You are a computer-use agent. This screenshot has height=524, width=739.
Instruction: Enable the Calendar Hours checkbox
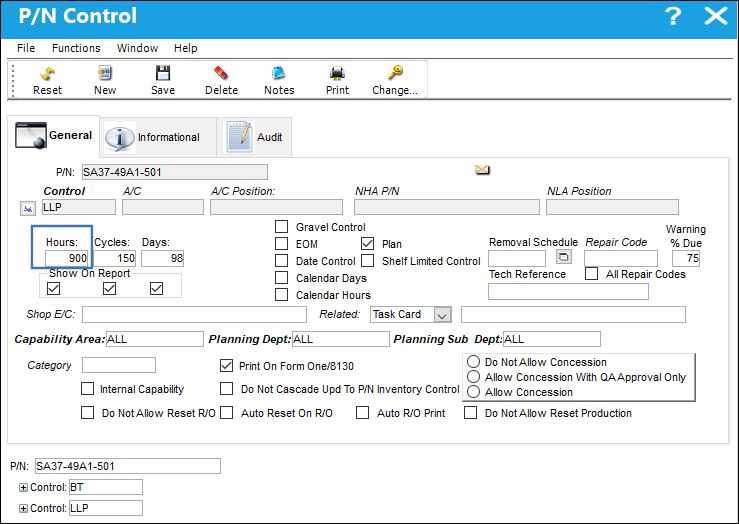click(281, 295)
